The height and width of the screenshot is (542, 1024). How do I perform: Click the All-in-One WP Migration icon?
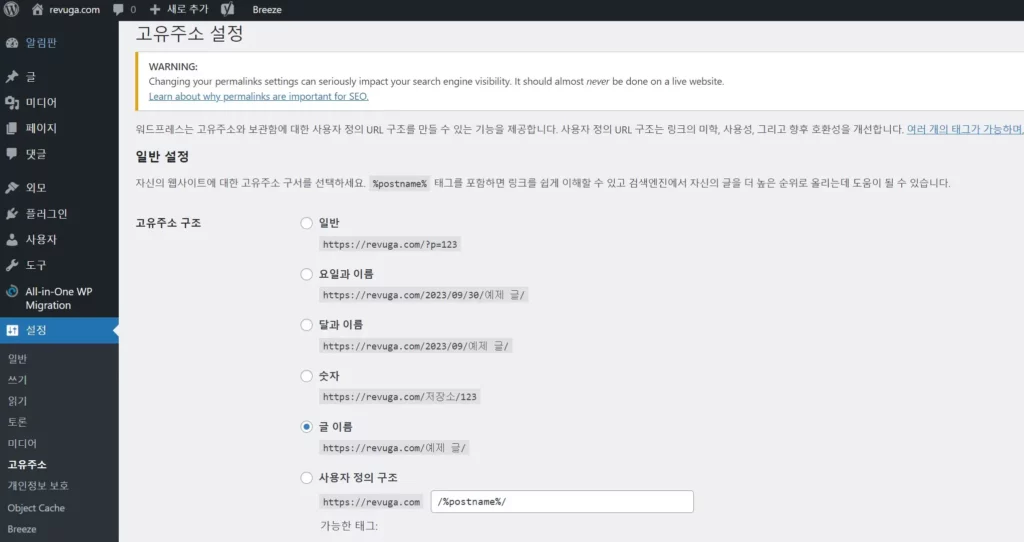click(x=12, y=291)
